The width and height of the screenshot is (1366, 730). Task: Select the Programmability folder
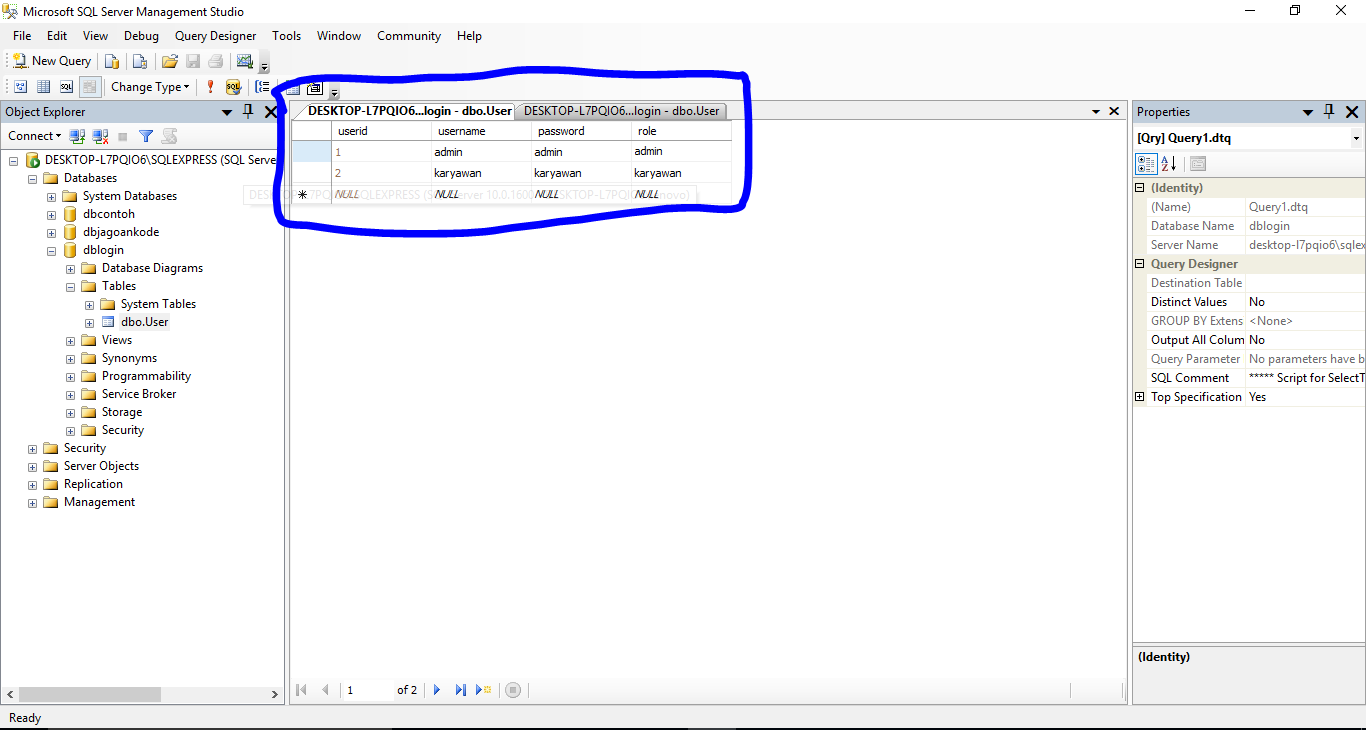click(x=146, y=376)
